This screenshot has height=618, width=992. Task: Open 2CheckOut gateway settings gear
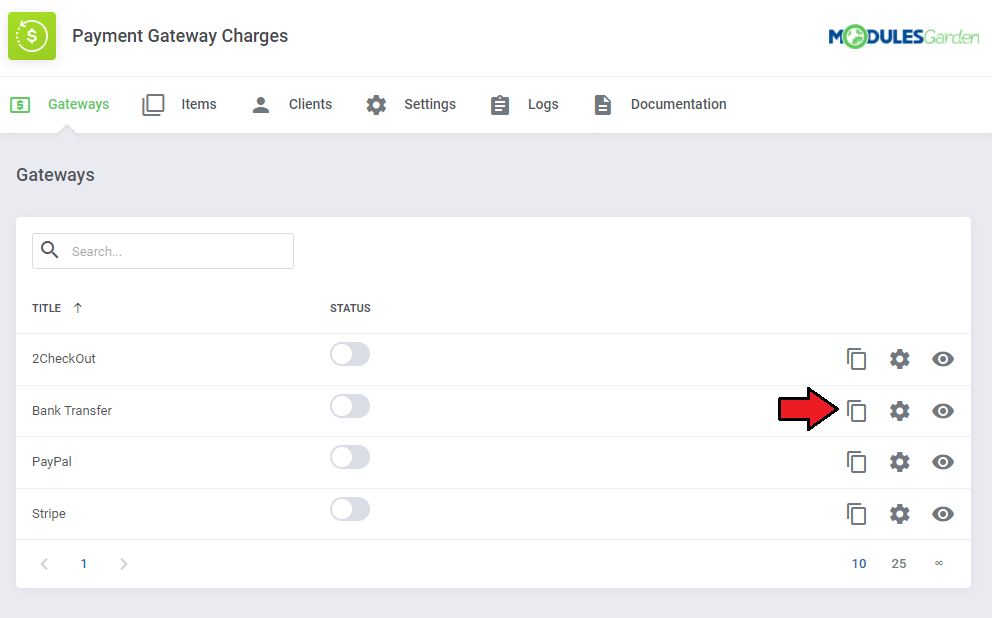(900, 359)
